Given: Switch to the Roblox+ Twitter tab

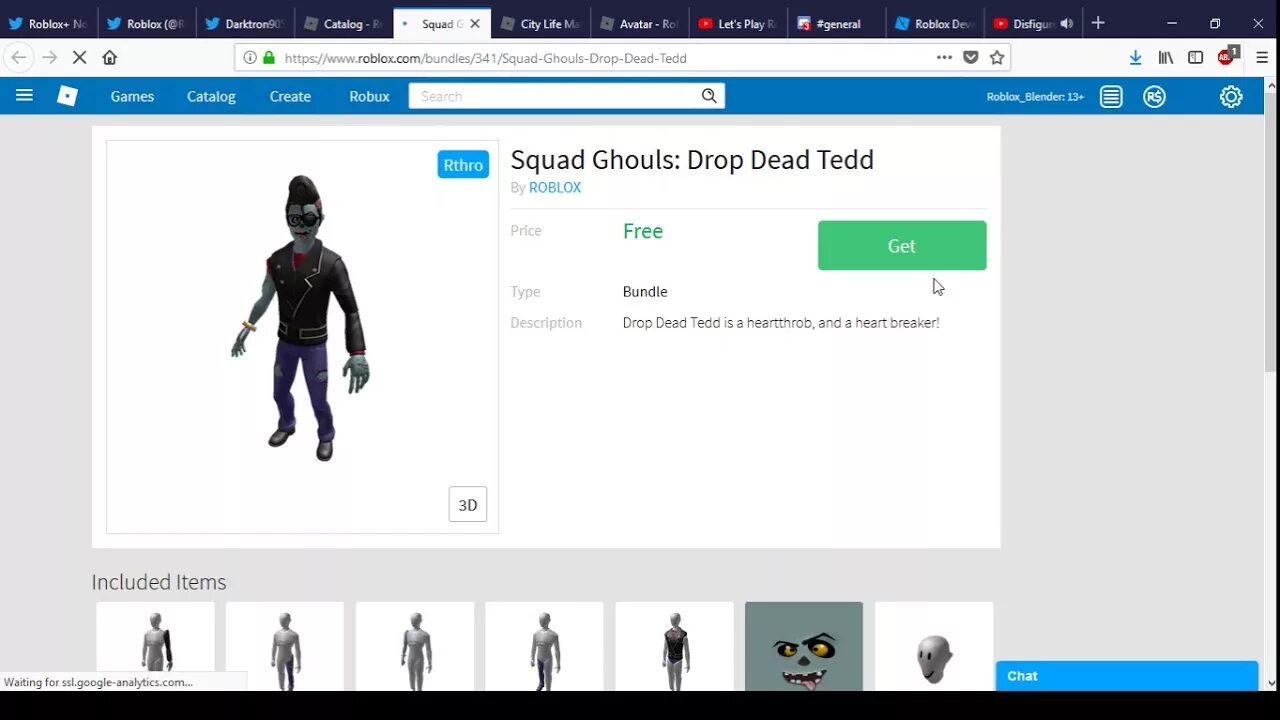Looking at the screenshot, I should point(48,24).
